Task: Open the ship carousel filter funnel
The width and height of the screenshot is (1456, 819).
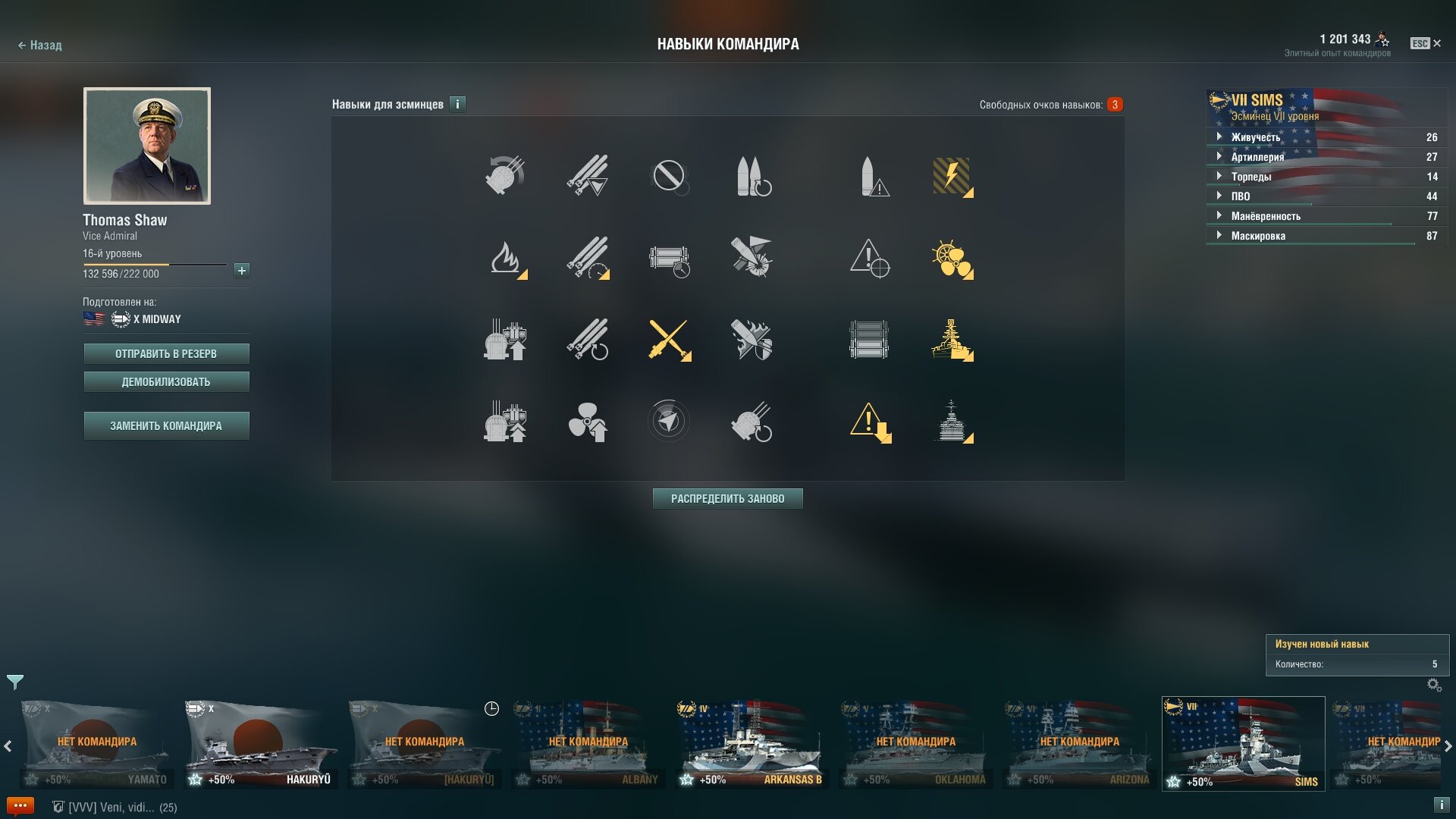Action: point(15,682)
